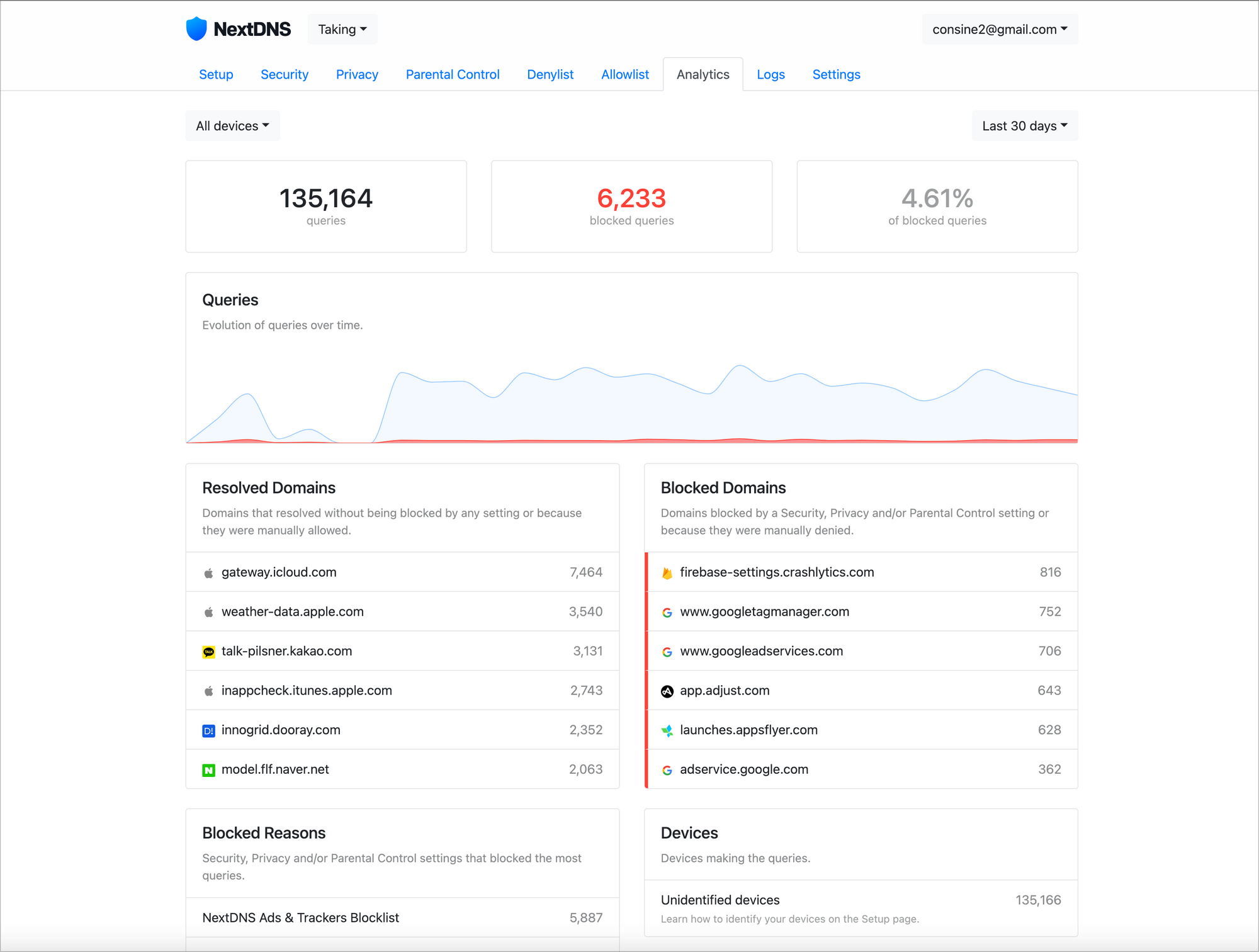Click www.googletagmanager.com domain name

[x=764, y=612]
